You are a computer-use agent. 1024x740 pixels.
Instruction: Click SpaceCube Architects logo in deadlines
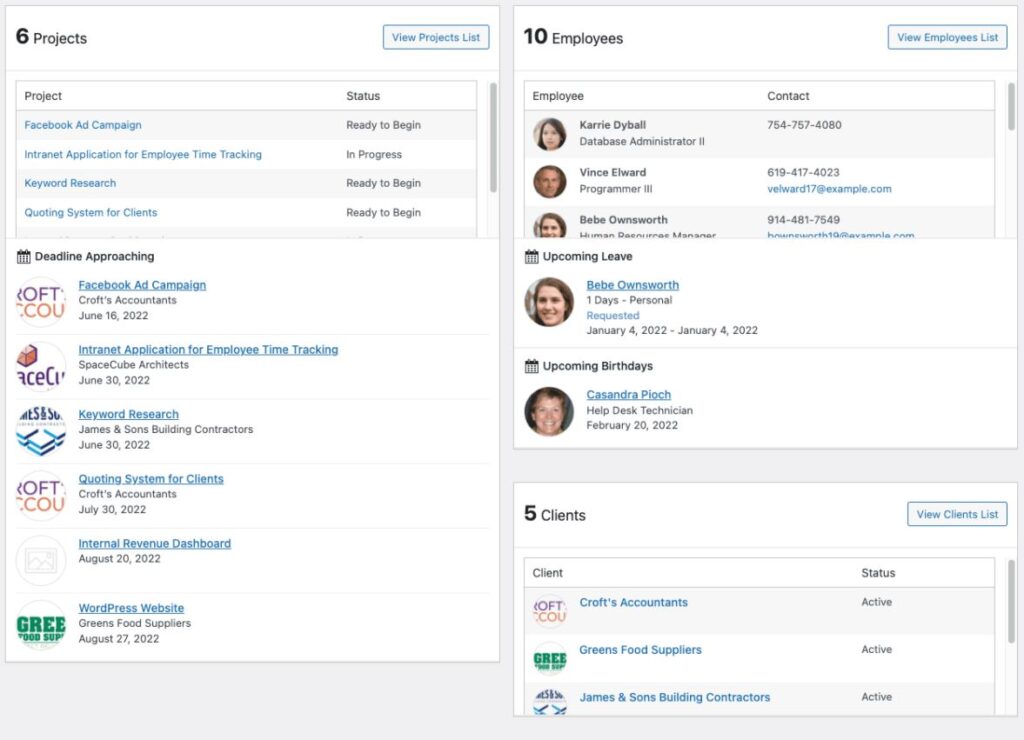(41, 366)
